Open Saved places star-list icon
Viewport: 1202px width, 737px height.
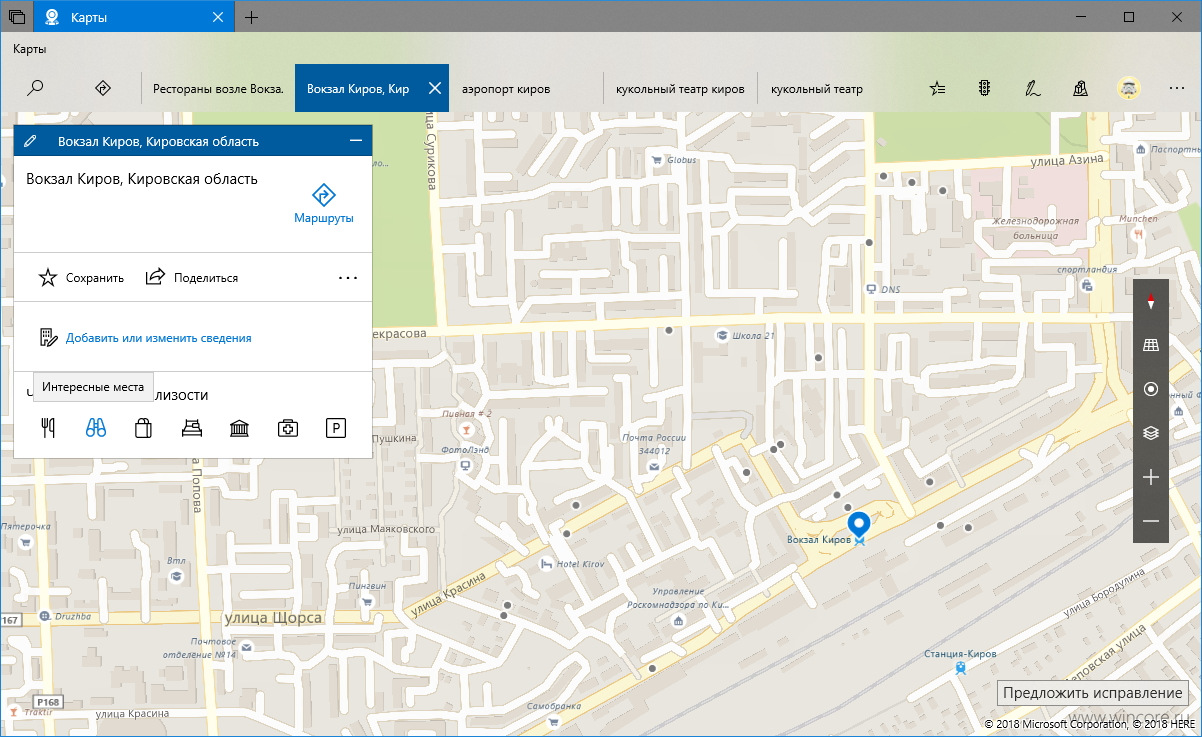click(x=937, y=88)
